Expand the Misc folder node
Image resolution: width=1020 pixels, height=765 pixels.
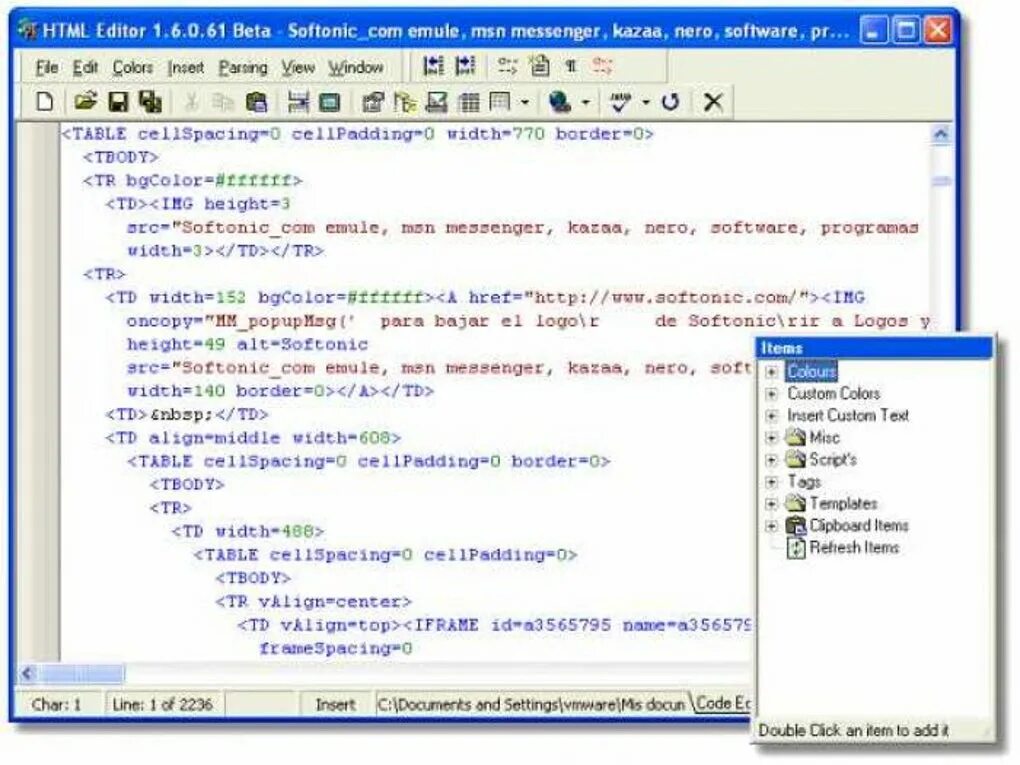[x=772, y=438]
